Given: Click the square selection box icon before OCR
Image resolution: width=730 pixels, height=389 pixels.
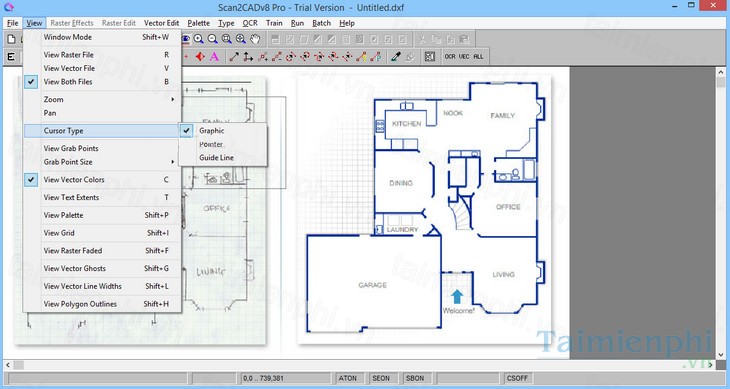Looking at the screenshot, I should coord(430,57).
